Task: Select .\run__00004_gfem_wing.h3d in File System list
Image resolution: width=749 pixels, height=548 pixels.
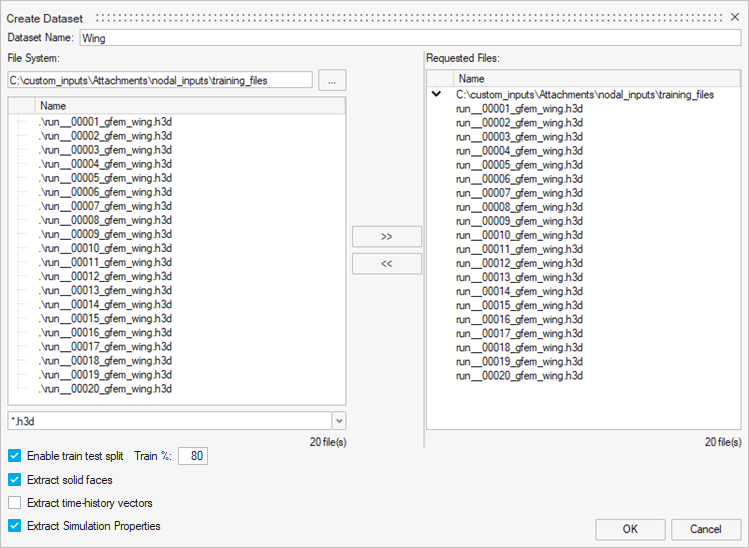Action: click(x=105, y=164)
